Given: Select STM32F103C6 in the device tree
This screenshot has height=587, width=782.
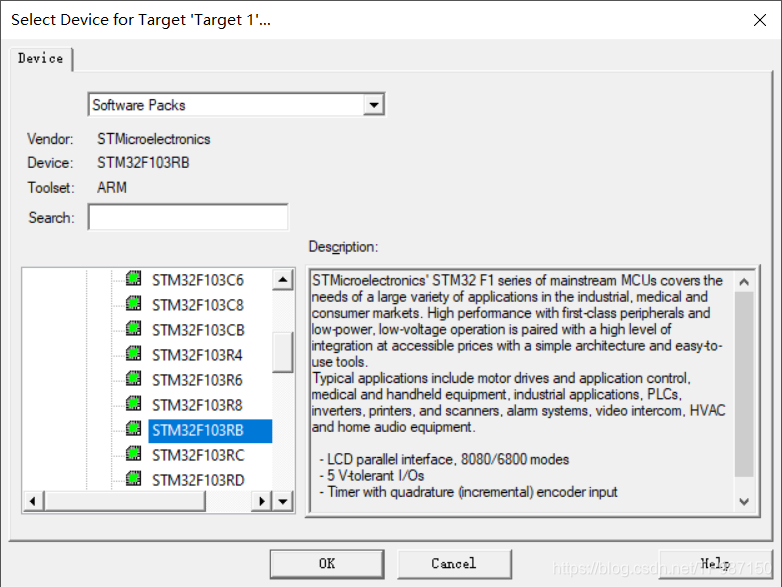Looking at the screenshot, I should point(198,280).
